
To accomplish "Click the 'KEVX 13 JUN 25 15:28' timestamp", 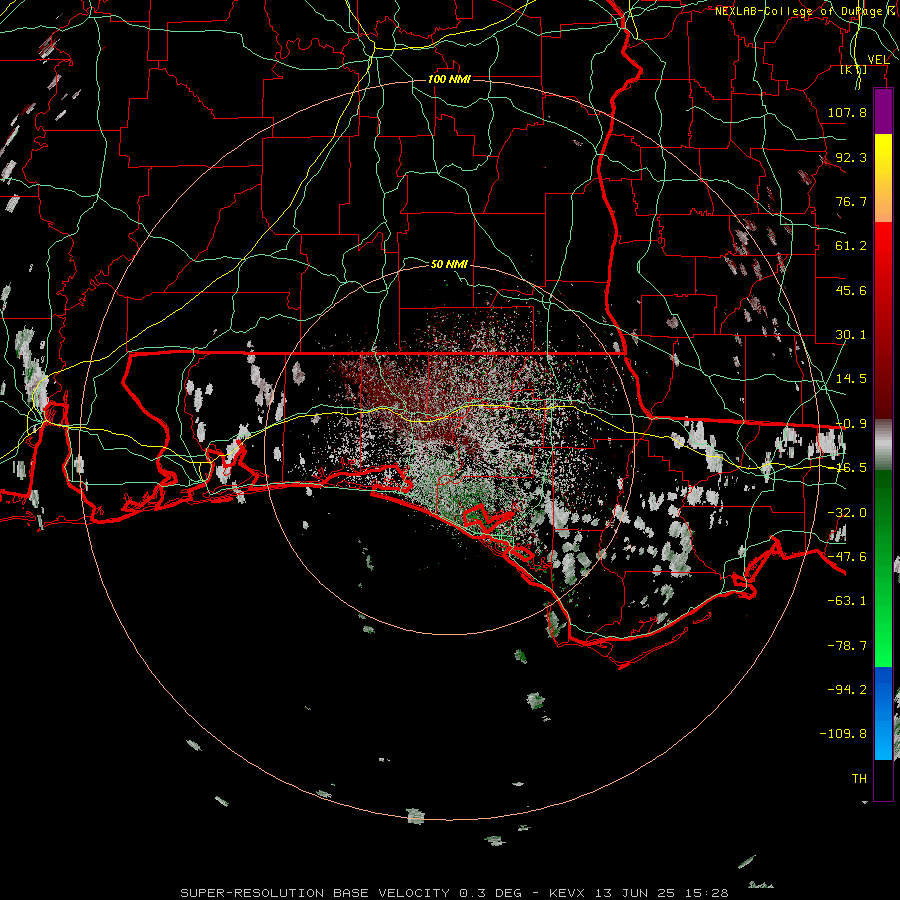I will (x=639, y=893).
